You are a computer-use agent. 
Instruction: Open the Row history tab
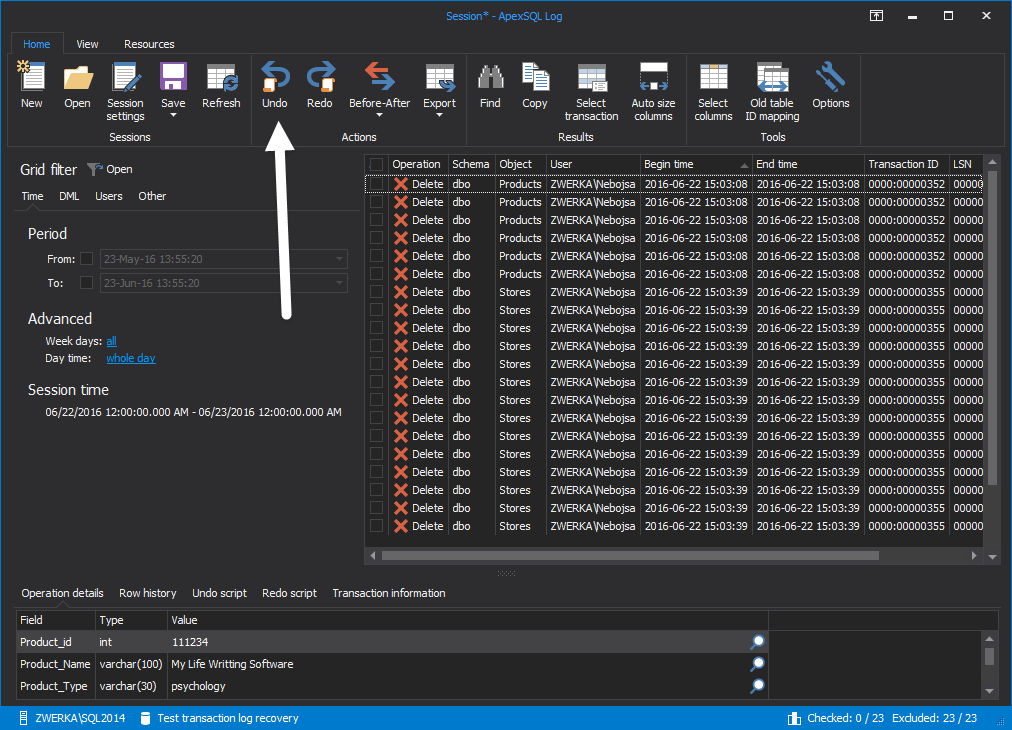(148, 593)
